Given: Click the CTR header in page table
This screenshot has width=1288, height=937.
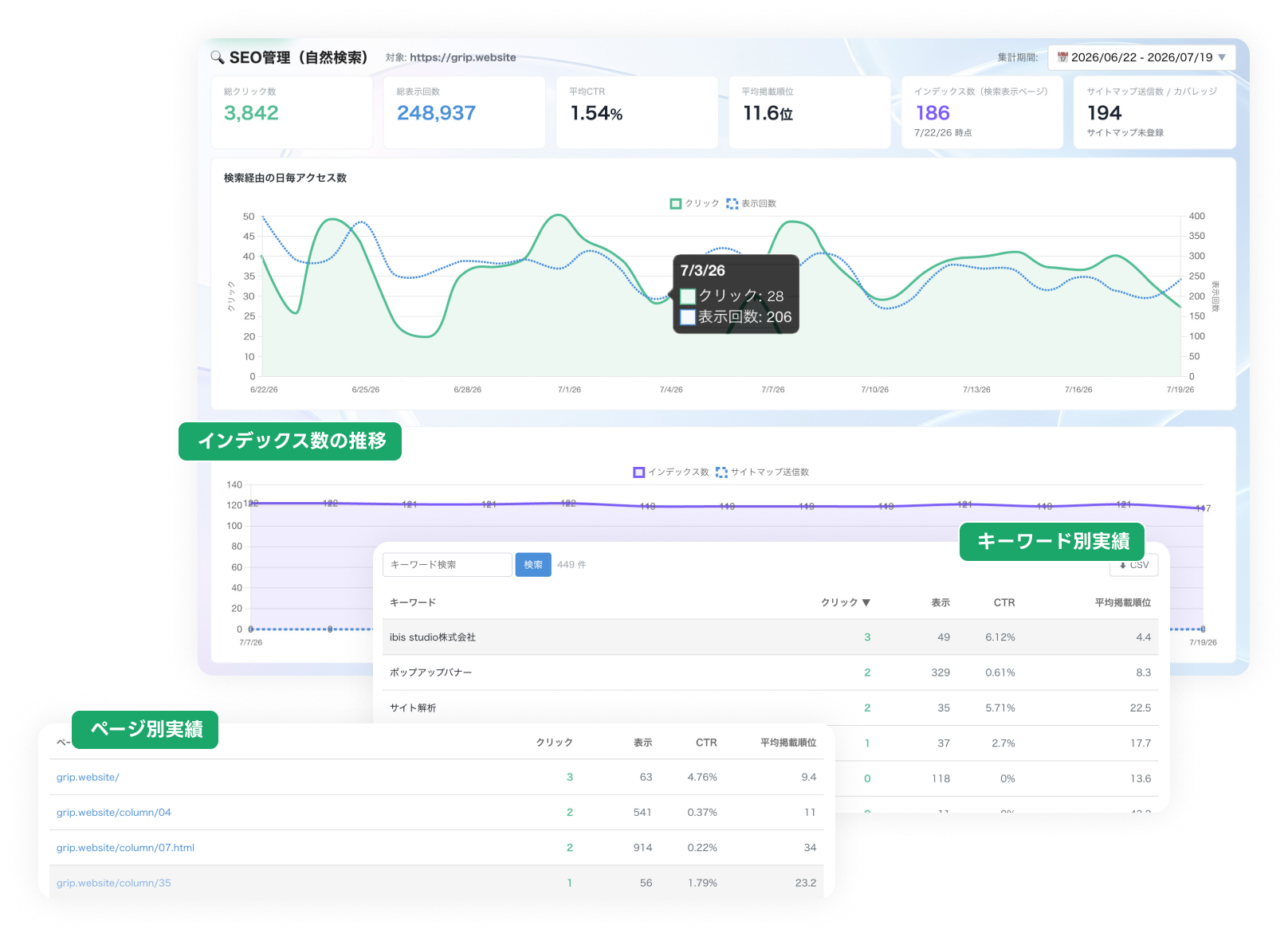Looking at the screenshot, I should coord(706,743).
